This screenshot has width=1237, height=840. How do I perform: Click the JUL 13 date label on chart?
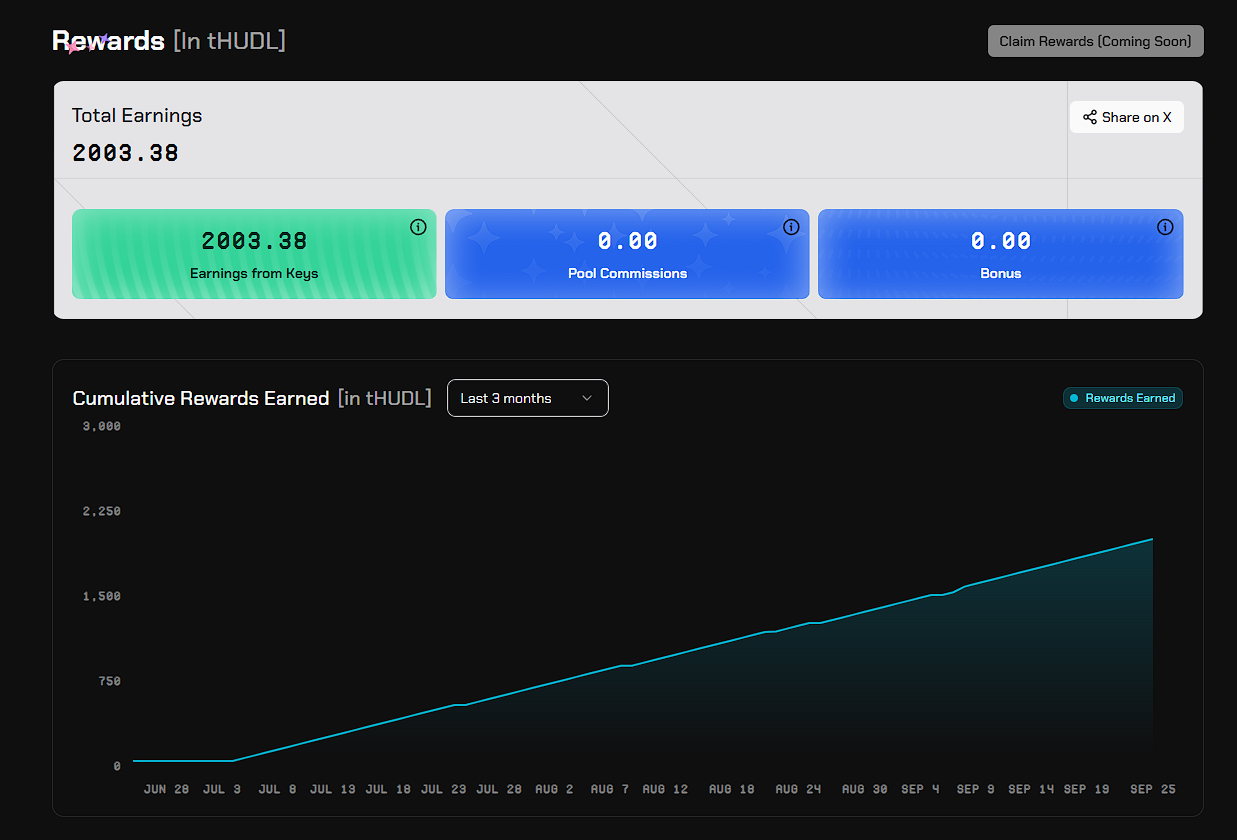[x=333, y=789]
